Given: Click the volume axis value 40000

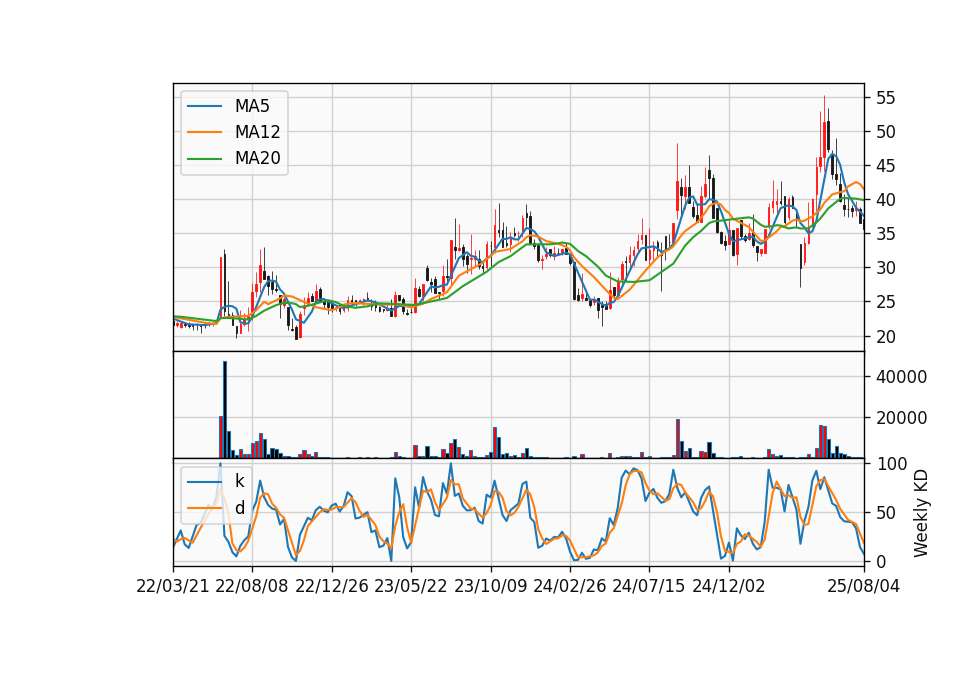Looking at the screenshot, I should click(901, 377).
